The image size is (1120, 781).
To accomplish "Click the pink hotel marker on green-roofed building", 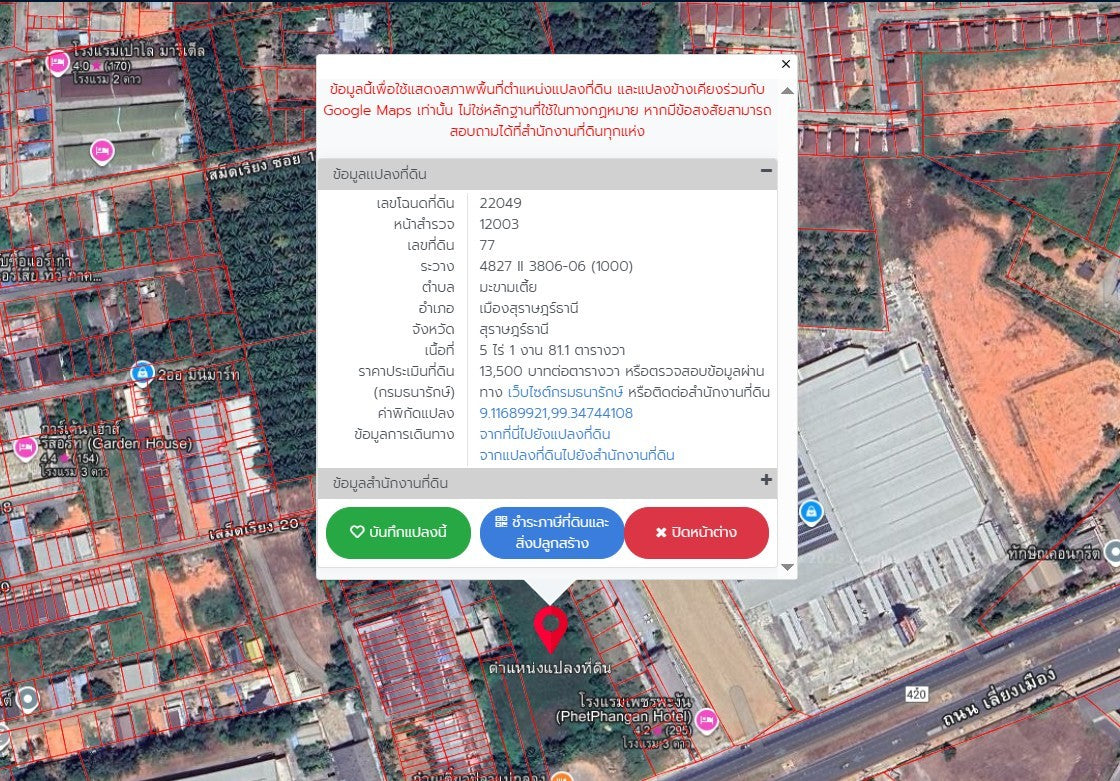I will pos(101,152).
